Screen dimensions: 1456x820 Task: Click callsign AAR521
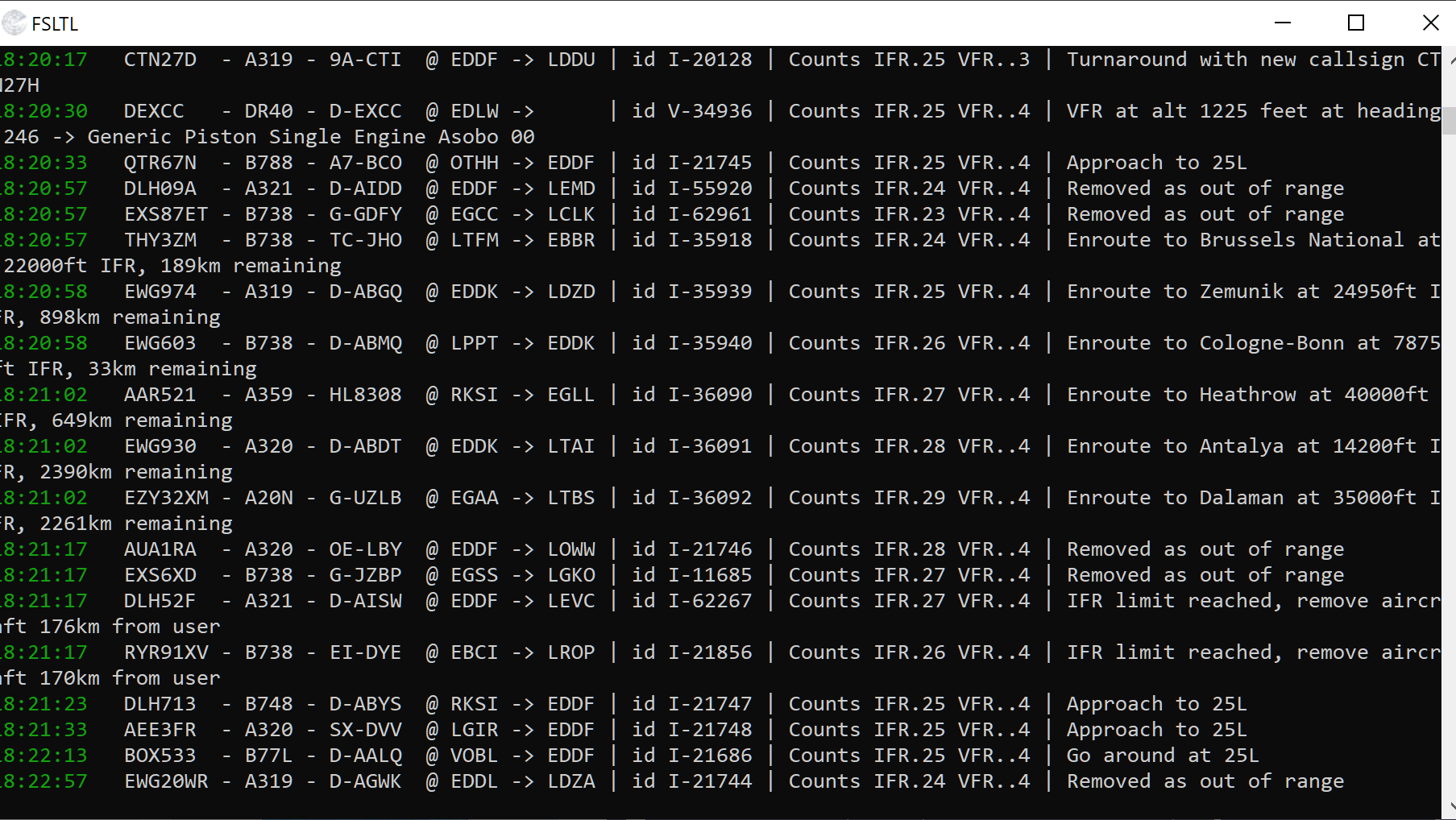pos(160,395)
